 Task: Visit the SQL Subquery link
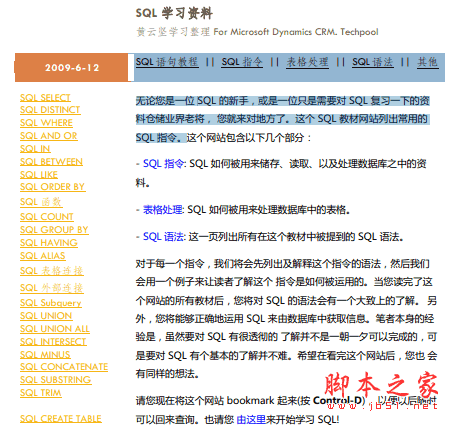(51, 303)
